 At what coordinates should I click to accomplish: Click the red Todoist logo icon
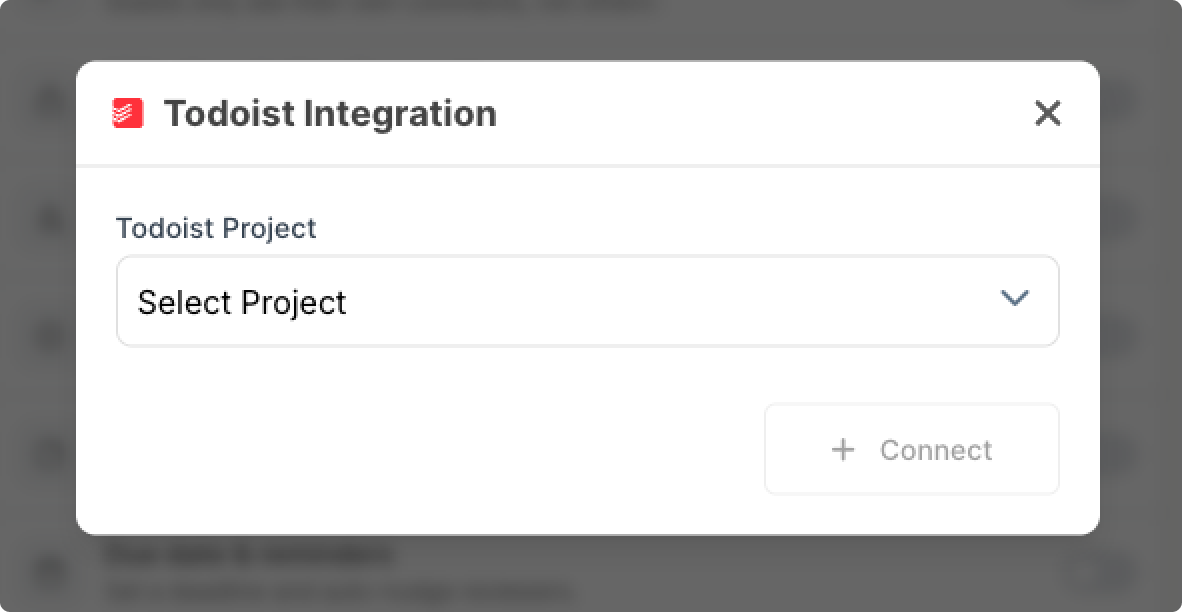[127, 113]
